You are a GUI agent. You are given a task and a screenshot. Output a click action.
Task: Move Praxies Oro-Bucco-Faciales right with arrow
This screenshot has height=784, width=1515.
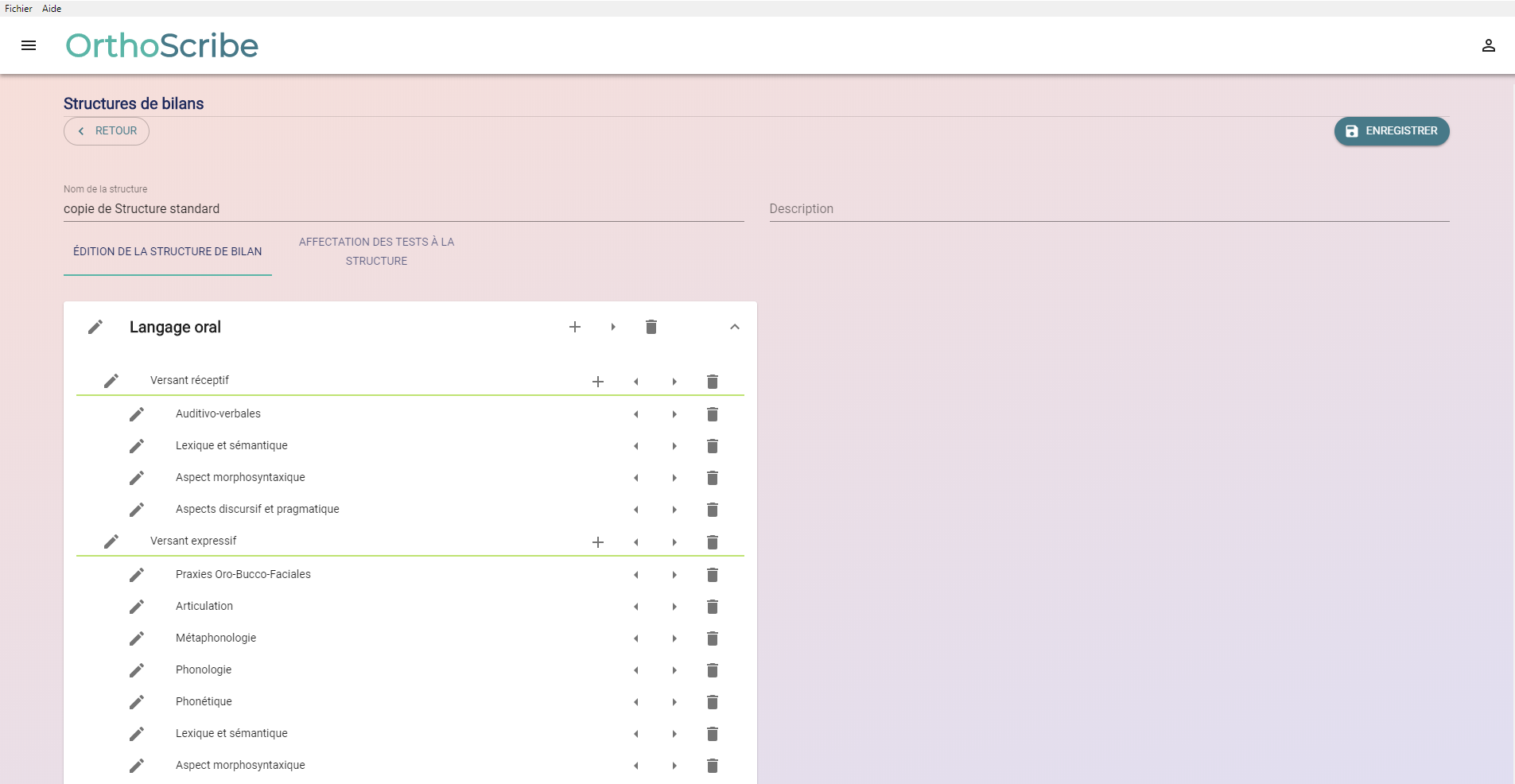[x=674, y=575]
